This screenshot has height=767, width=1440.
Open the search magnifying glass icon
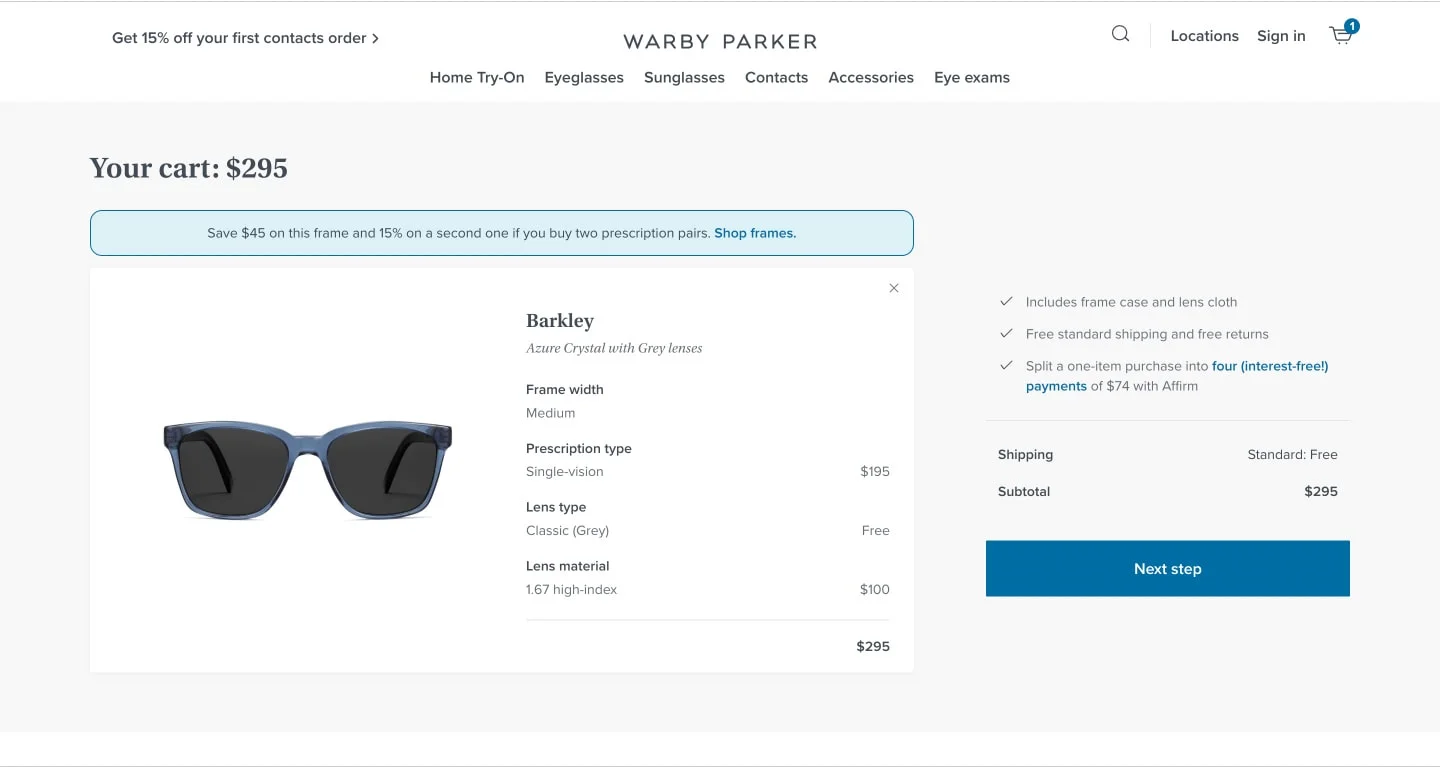point(1119,33)
